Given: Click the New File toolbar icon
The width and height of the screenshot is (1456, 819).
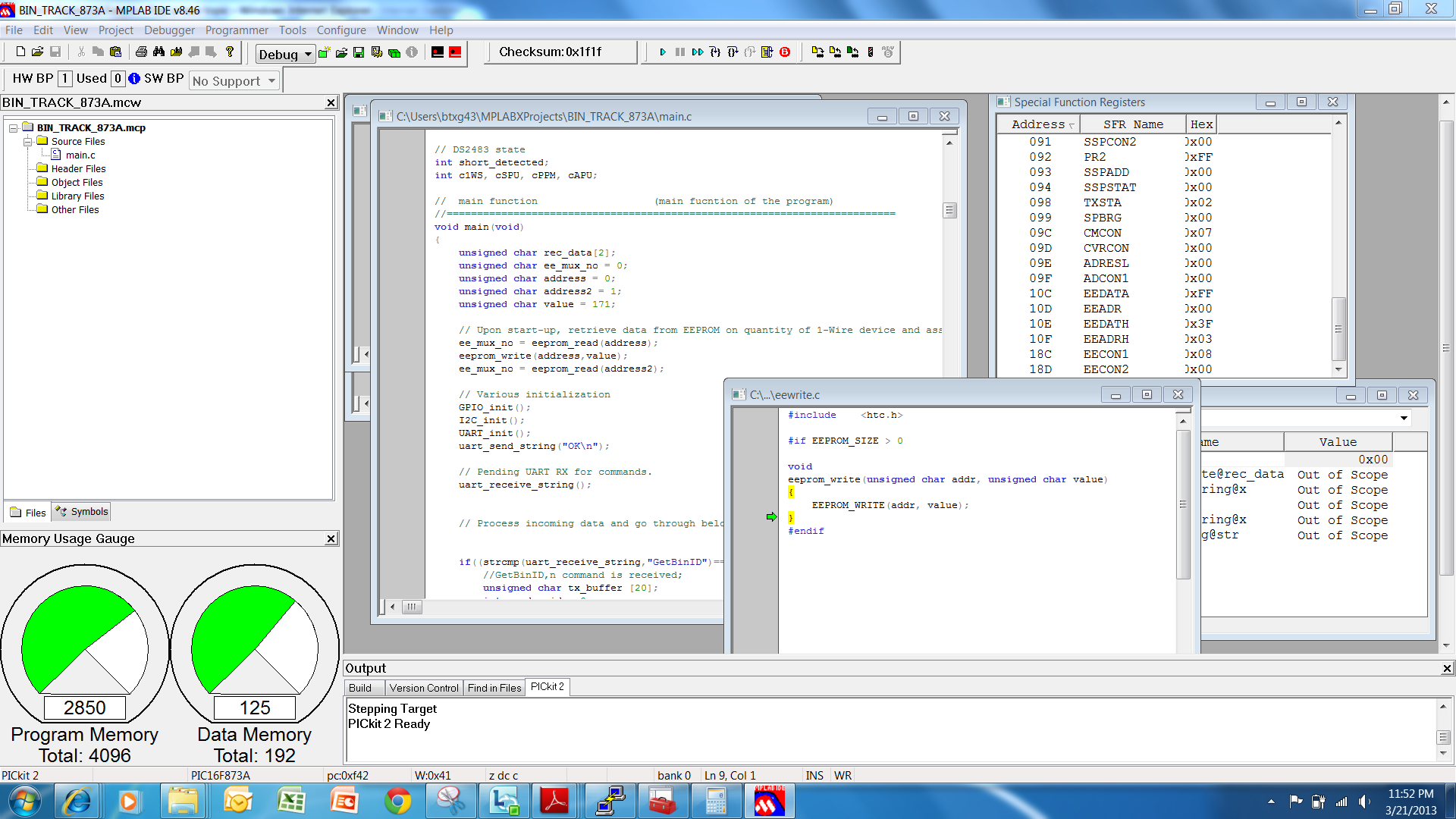Looking at the screenshot, I should (20, 52).
